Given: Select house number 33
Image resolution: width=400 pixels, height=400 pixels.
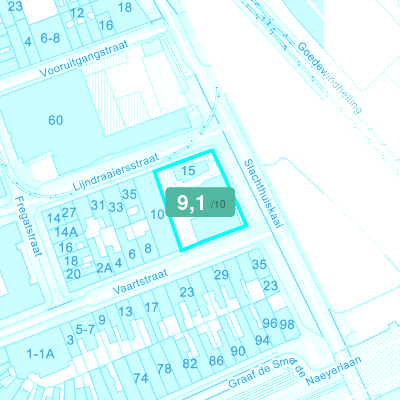Looking at the screenshot, I should 116,207.
